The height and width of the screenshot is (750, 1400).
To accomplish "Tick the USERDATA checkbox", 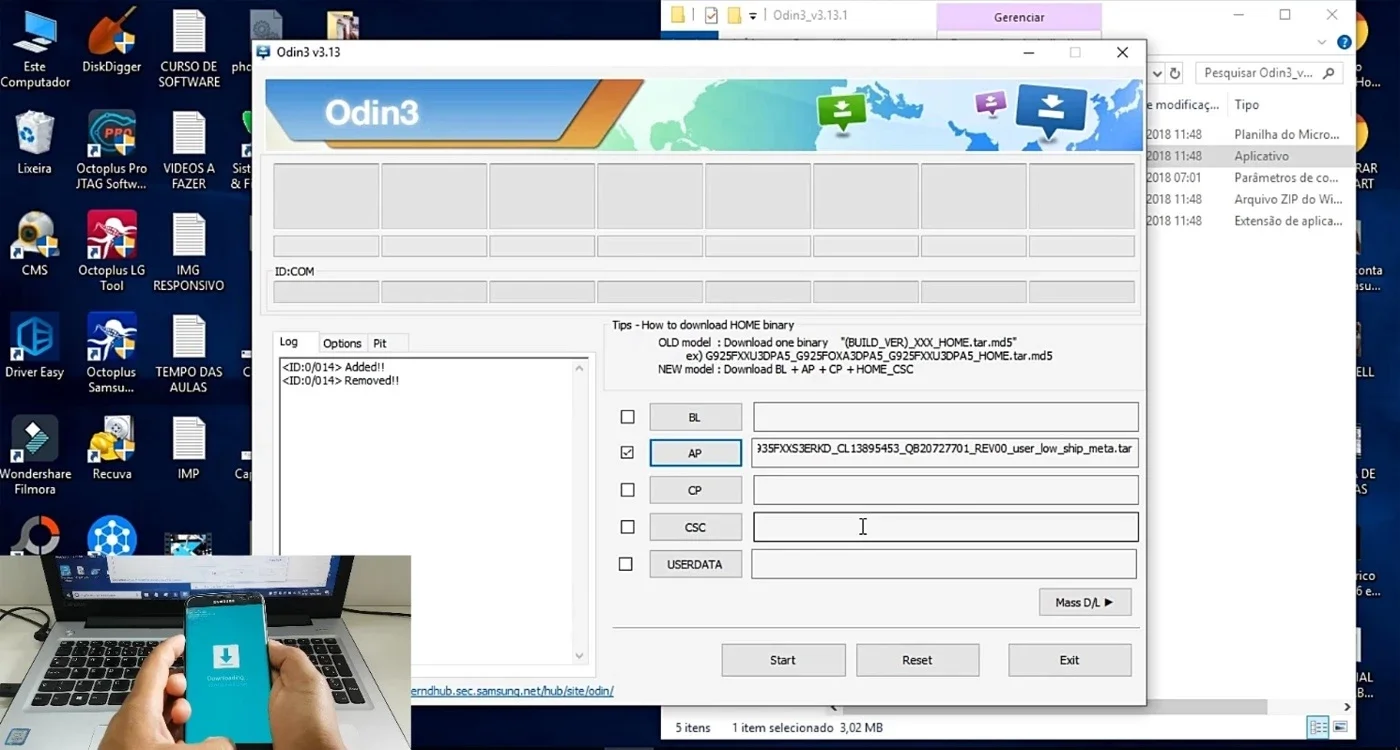I will click(626, 564).
